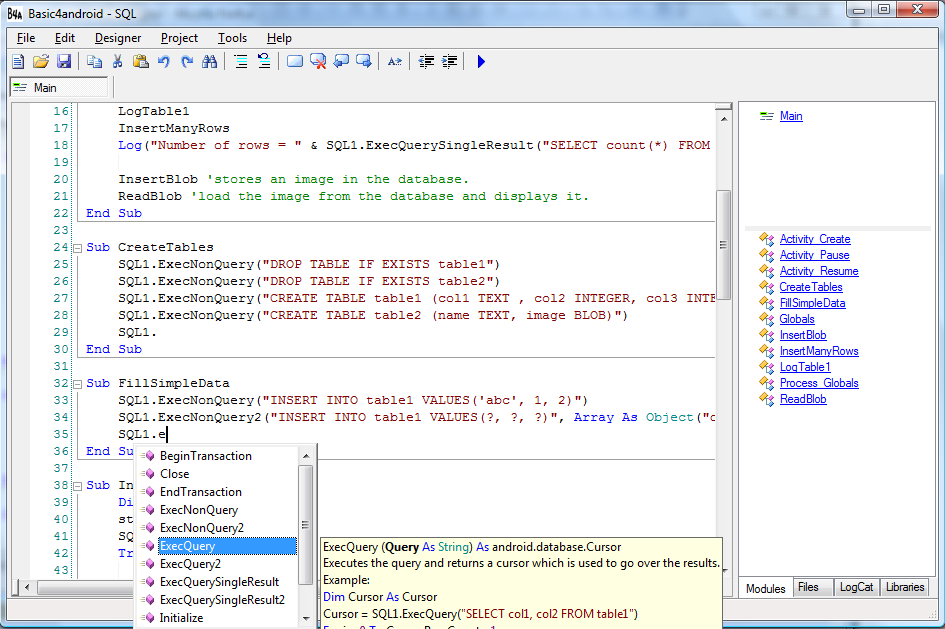Click the autocomplete list scroll-up arrow

(306, 456)
